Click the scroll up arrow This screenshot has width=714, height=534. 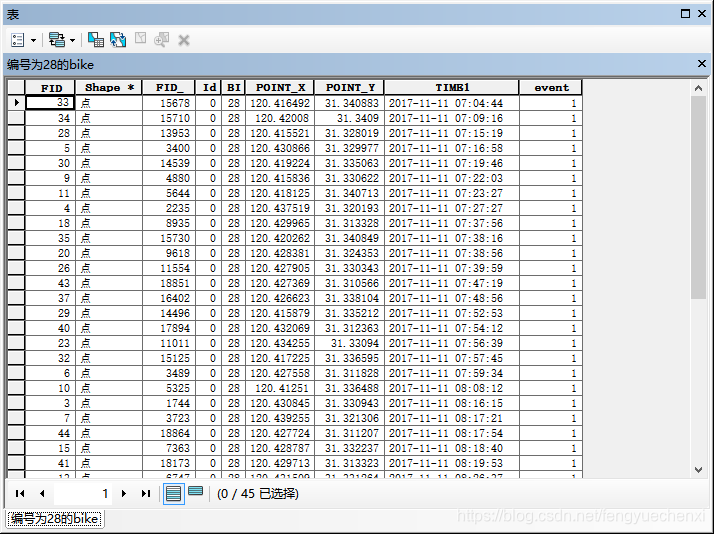point(698,88)
